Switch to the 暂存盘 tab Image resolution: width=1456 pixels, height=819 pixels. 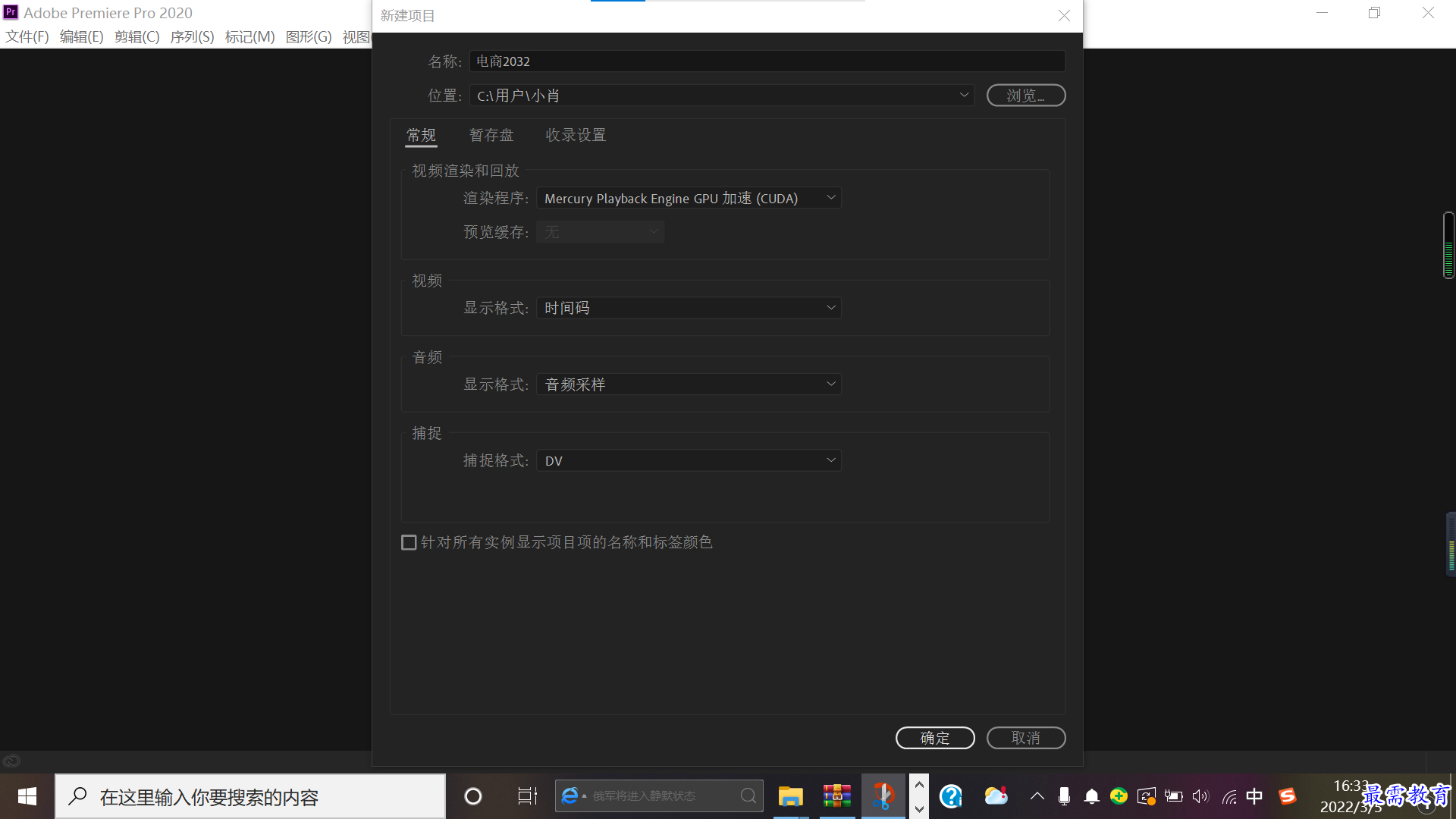[491, 135]
